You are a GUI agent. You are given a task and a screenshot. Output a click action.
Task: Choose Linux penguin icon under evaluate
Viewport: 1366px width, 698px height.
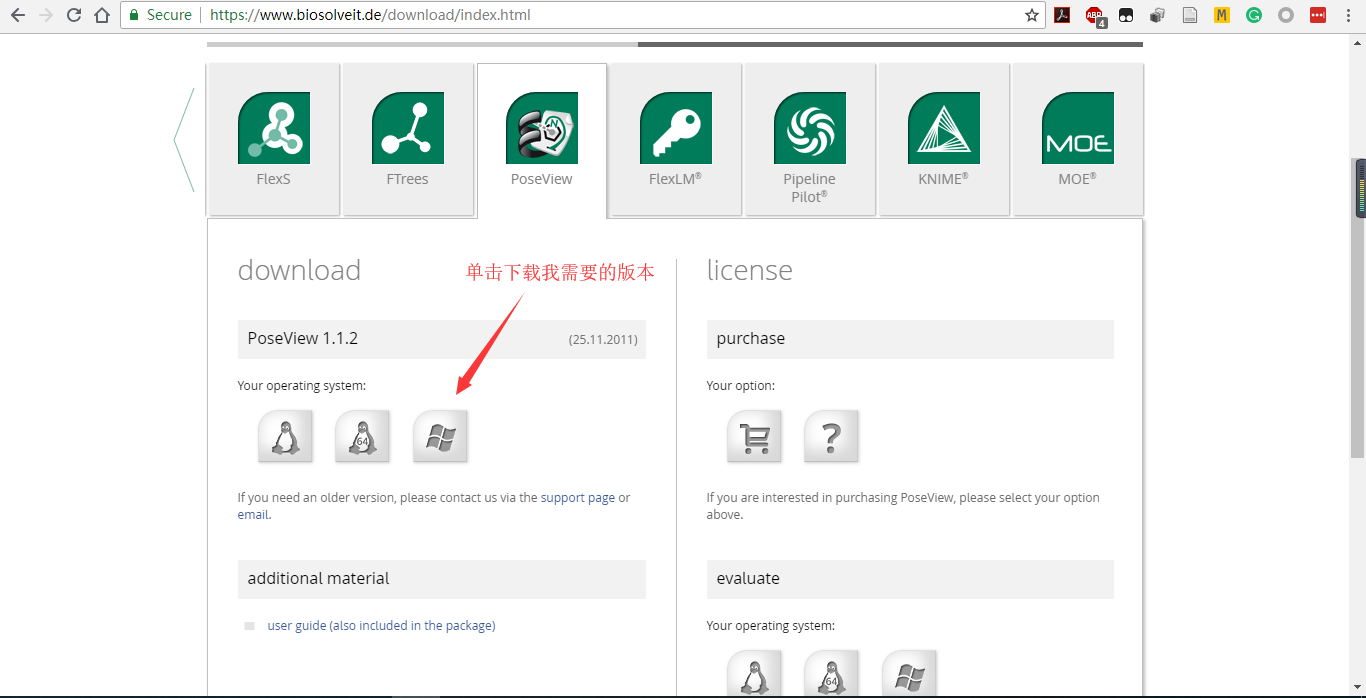(754, 674)
